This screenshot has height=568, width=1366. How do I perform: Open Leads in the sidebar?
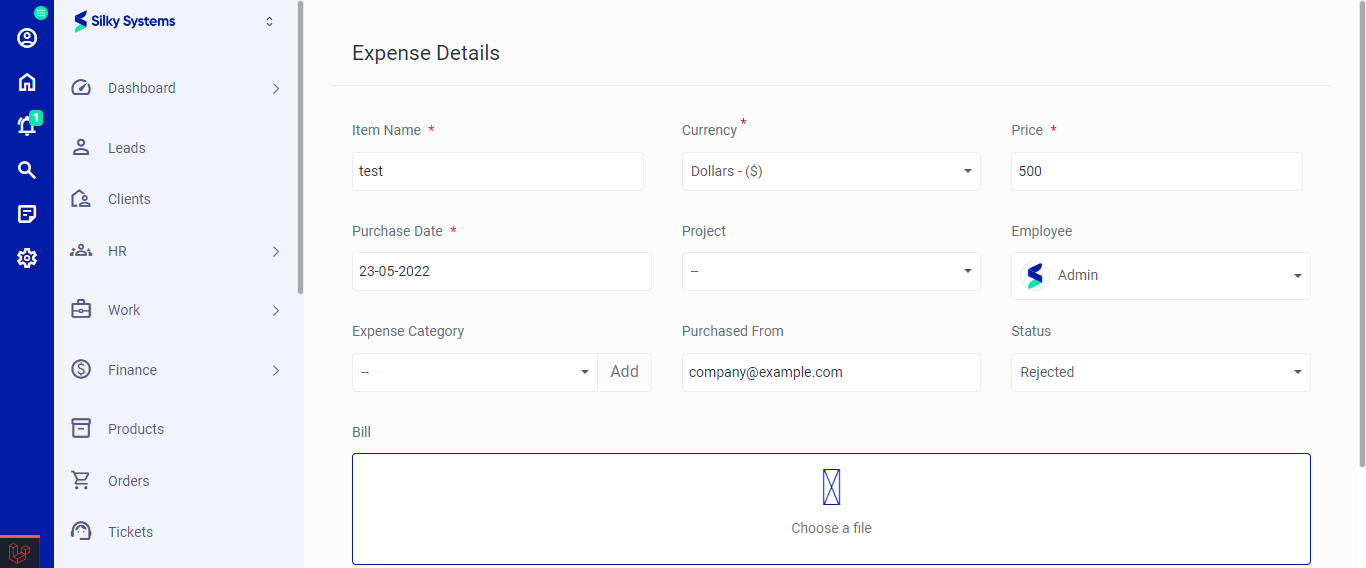click(x=127, y=148)
